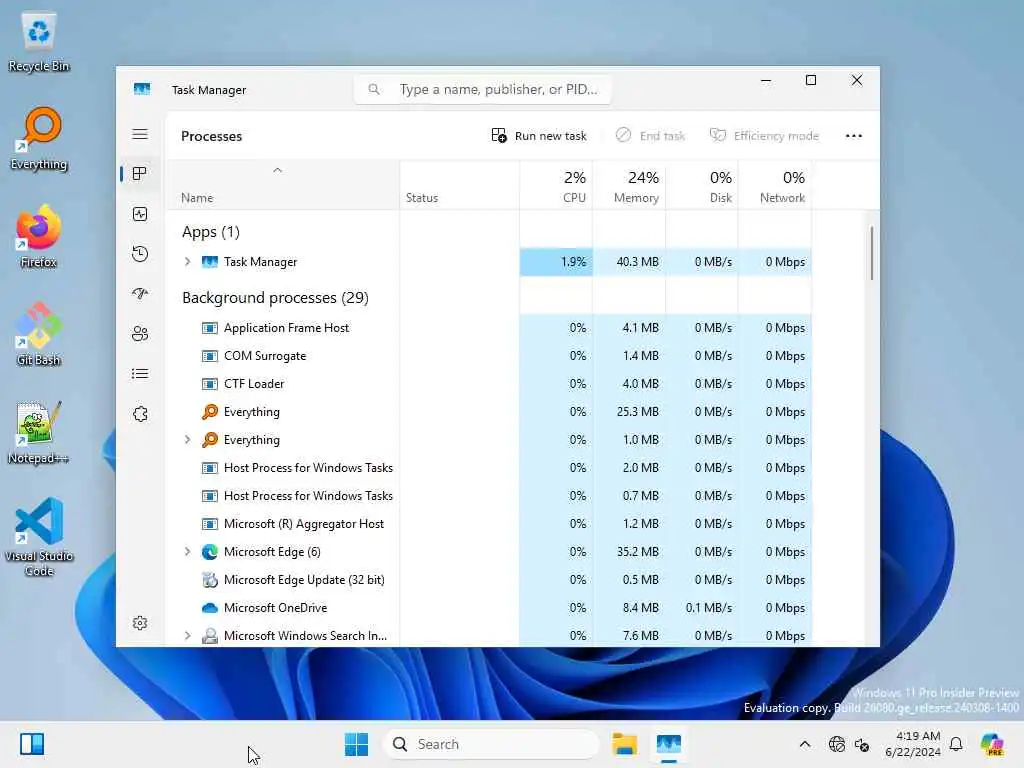
Task: Click the network globe tray icon
Action: (837, 744)
